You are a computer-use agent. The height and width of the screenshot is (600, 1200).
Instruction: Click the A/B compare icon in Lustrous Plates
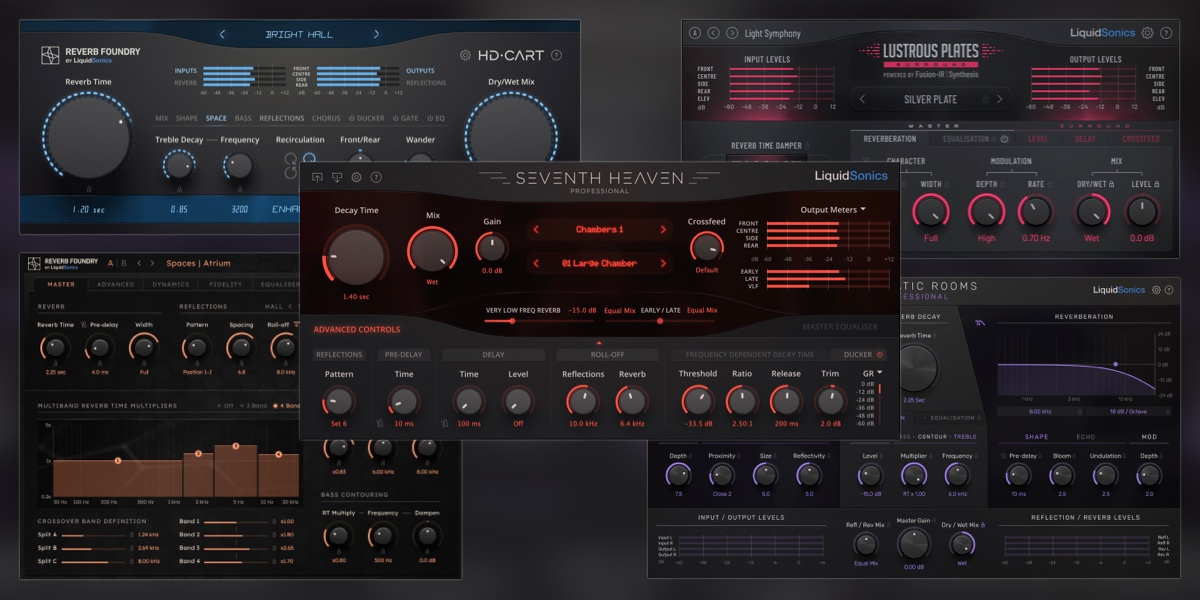[695, 33]
